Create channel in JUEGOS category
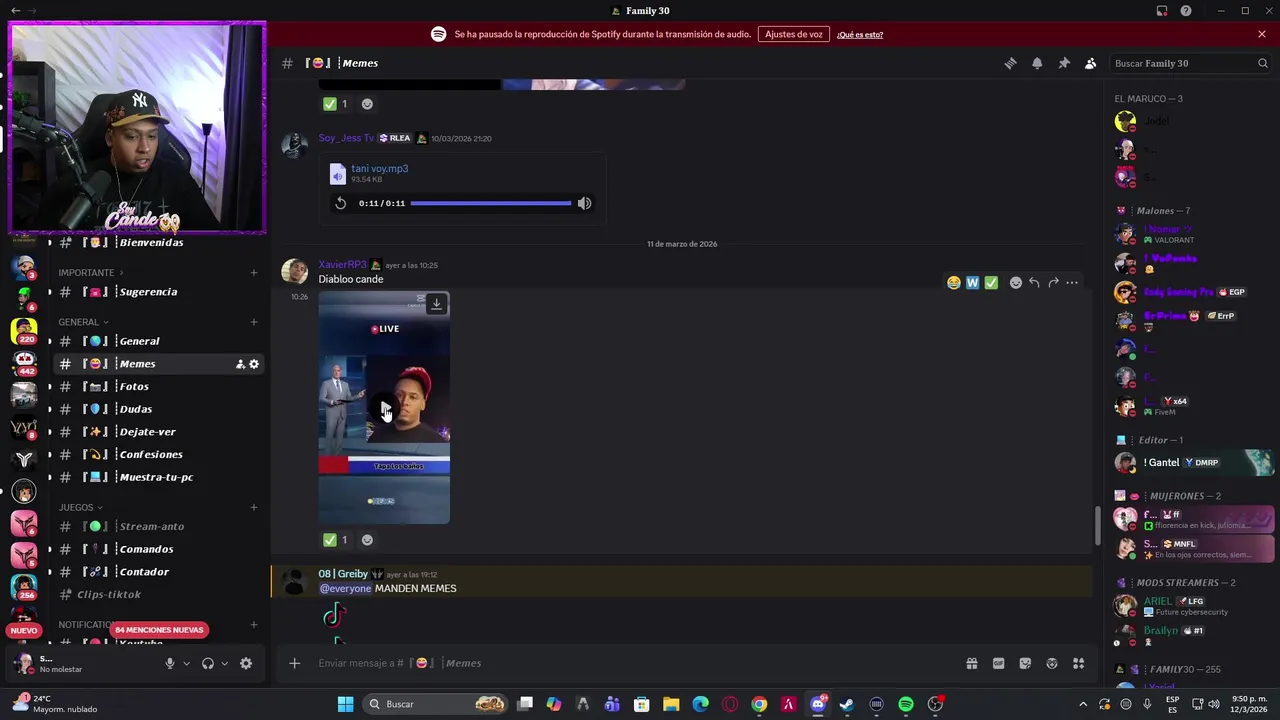Viewport: 1280px width, 720px height. tap(254, 507)
